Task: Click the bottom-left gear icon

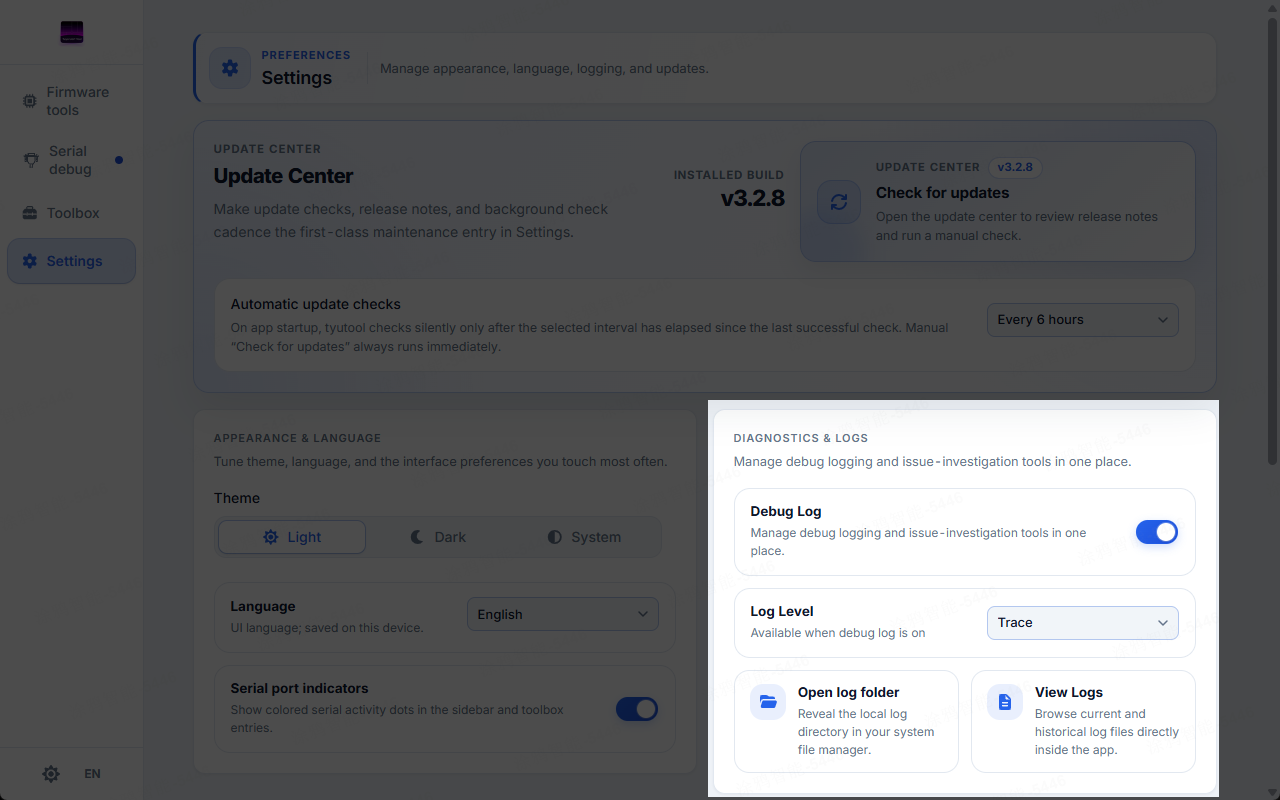Action: click(x=51, y=774)
